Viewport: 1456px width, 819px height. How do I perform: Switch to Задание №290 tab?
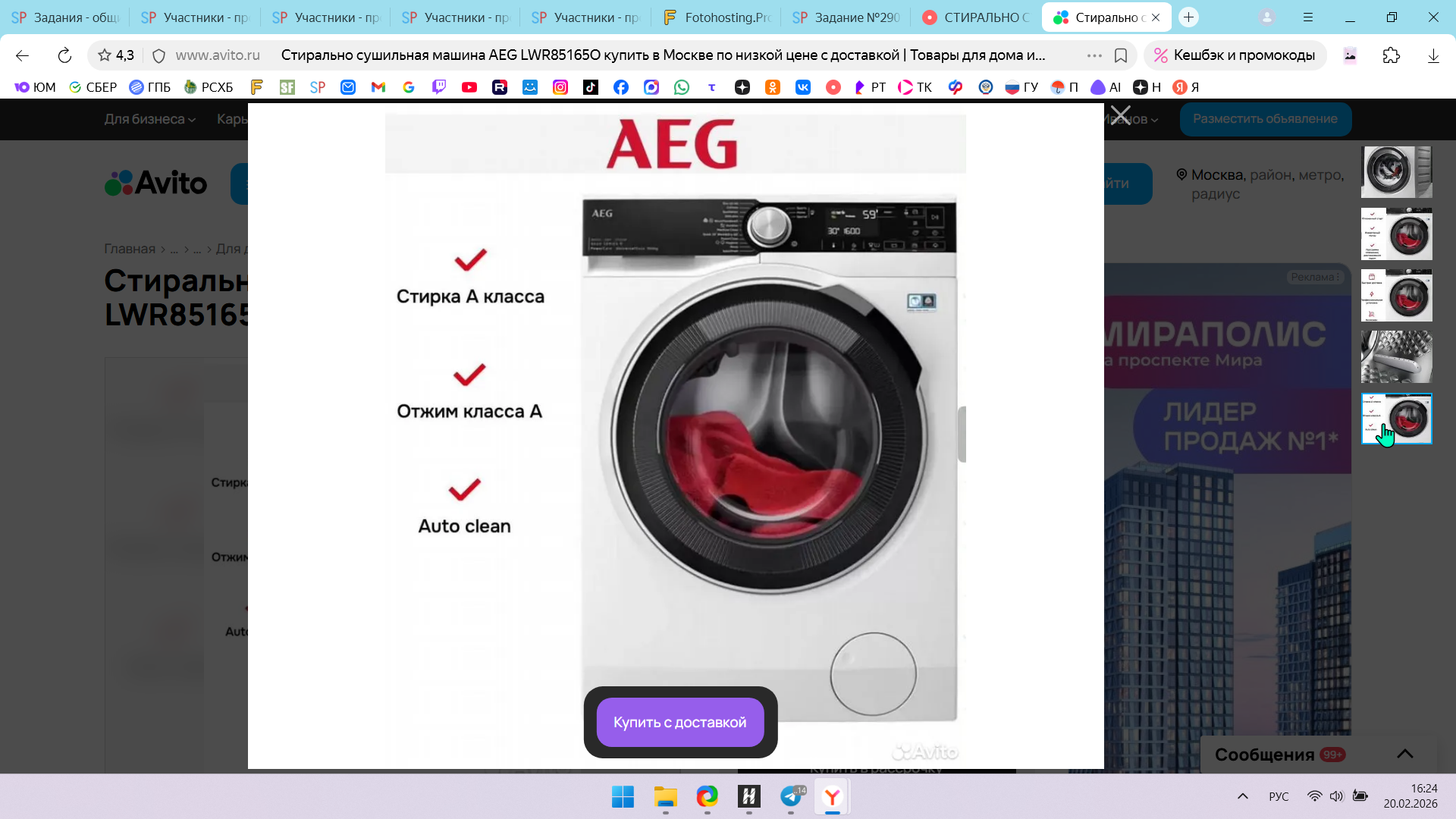pyautogui.click(x=846, y=17)
